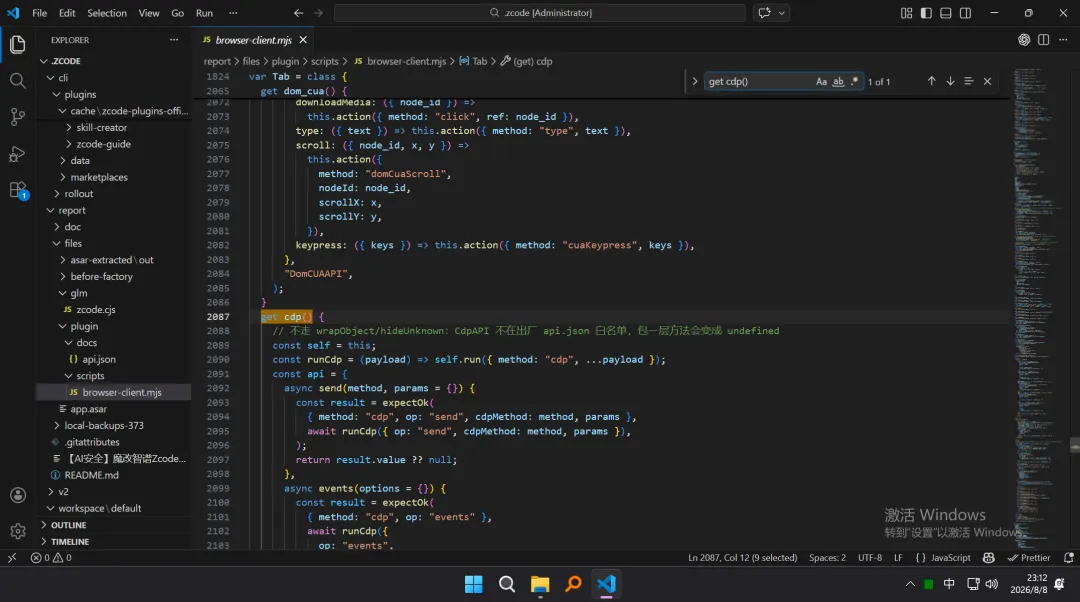This screenshot has width=1080, height=602.
Task: Click the command center search box
Action: pyautogui.click(x=539, y=13)
